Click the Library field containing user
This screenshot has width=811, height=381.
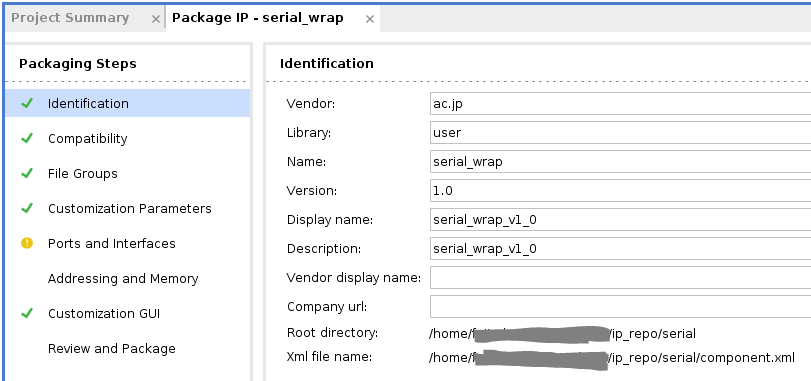coord(620,132)
